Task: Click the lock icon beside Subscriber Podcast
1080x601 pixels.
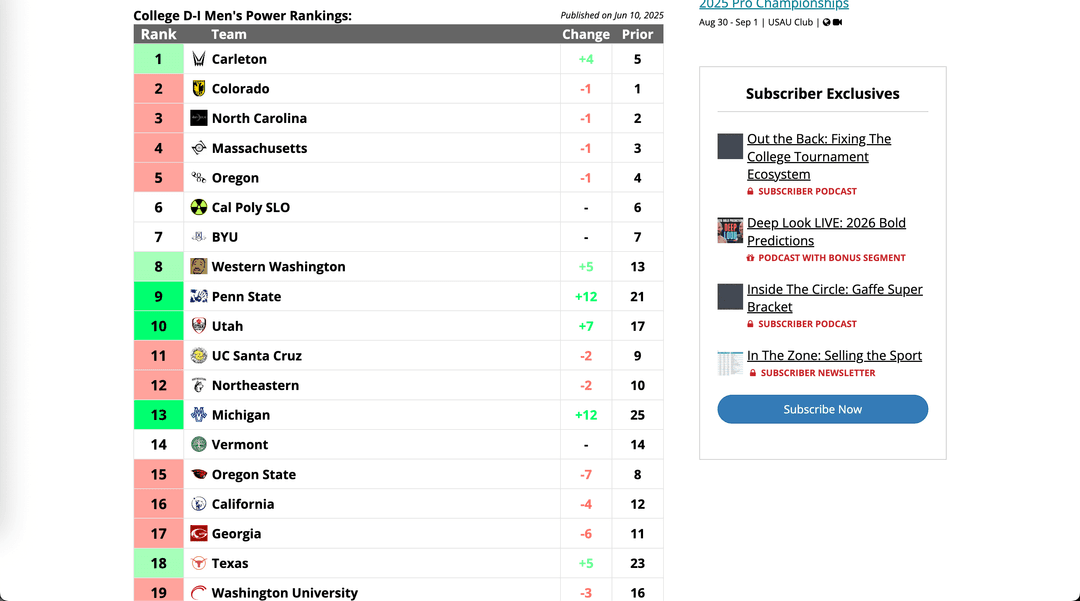Action: click(x=752, y=191)
